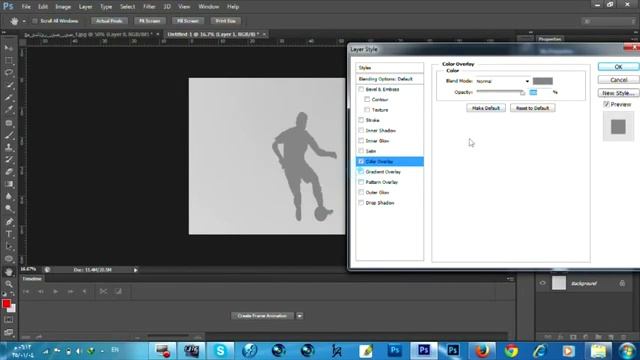Open the File menu

point(26,7)
